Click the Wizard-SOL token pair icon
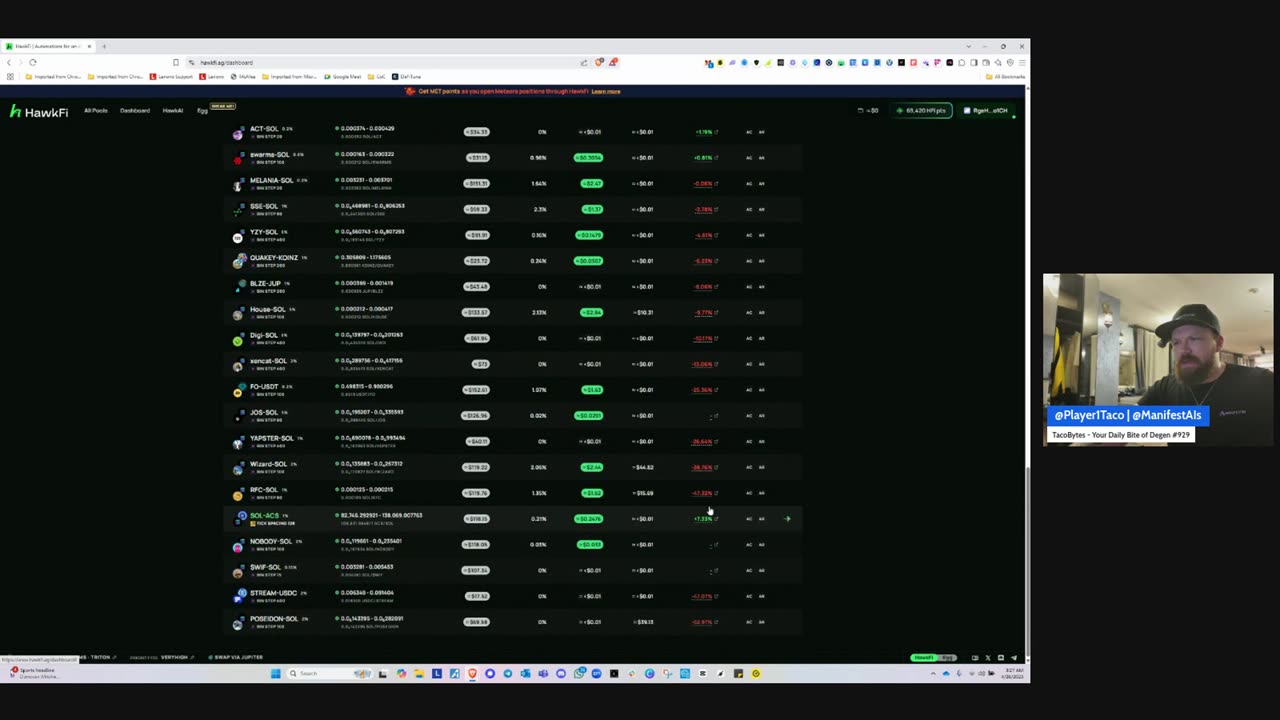Image resolution: width=1280 pixels, height=720 pixels. 237,468
